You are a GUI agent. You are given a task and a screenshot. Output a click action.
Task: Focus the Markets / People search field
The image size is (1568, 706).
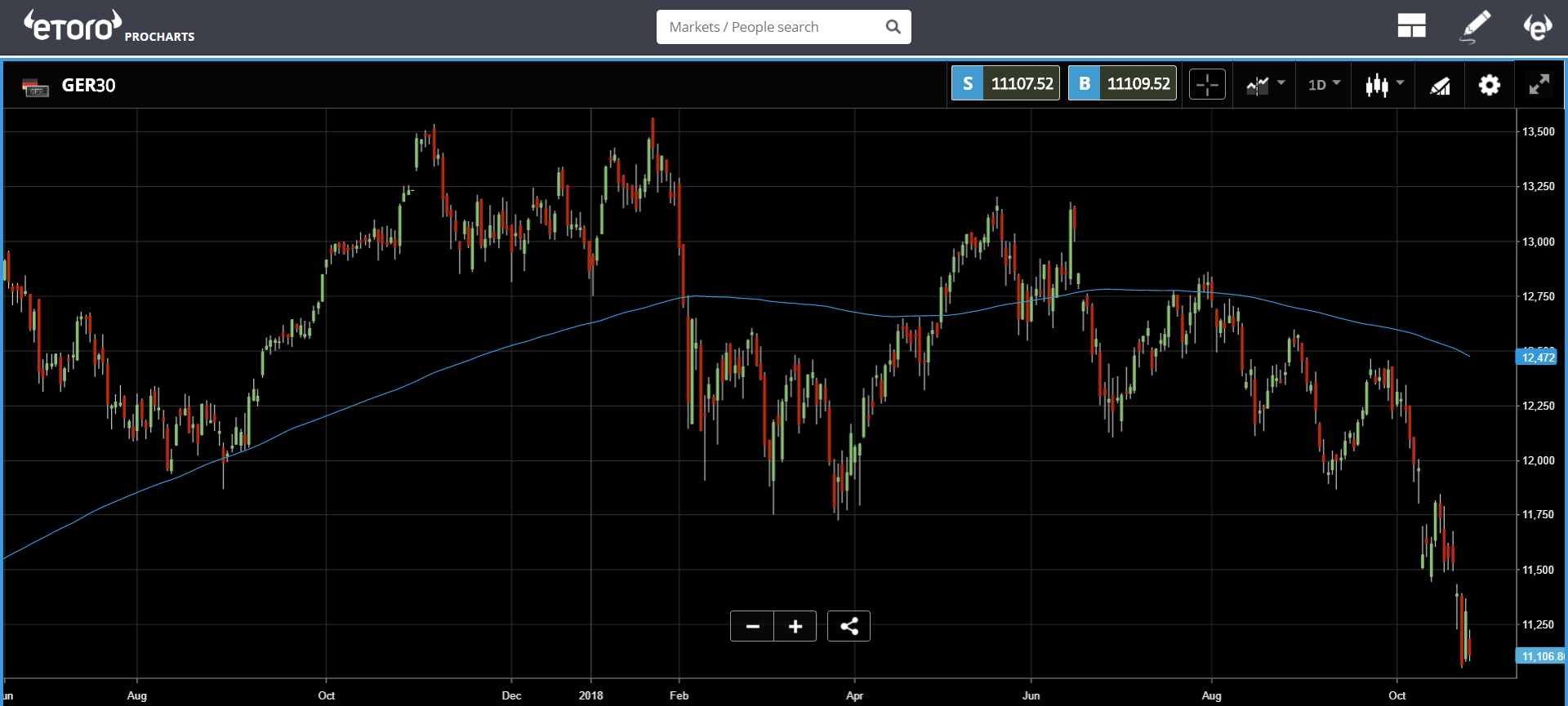pos(772,27)
